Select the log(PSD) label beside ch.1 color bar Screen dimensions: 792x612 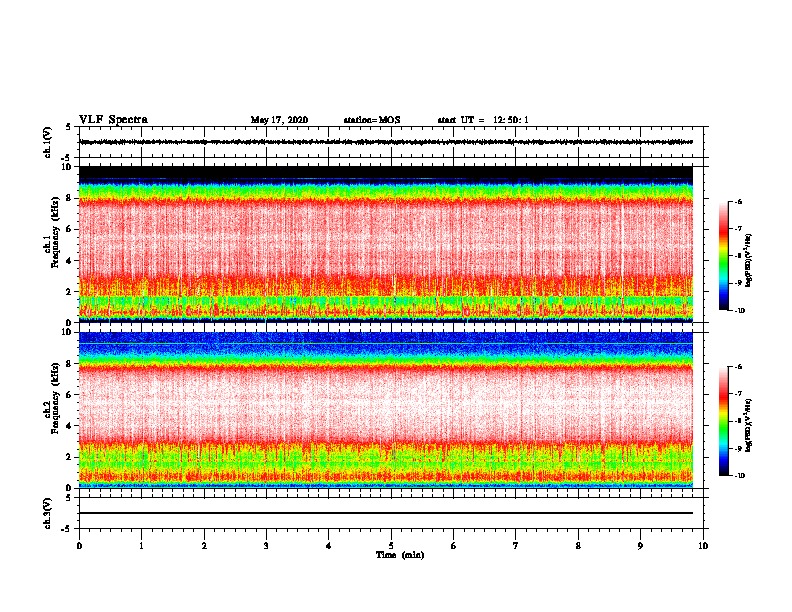749,261
